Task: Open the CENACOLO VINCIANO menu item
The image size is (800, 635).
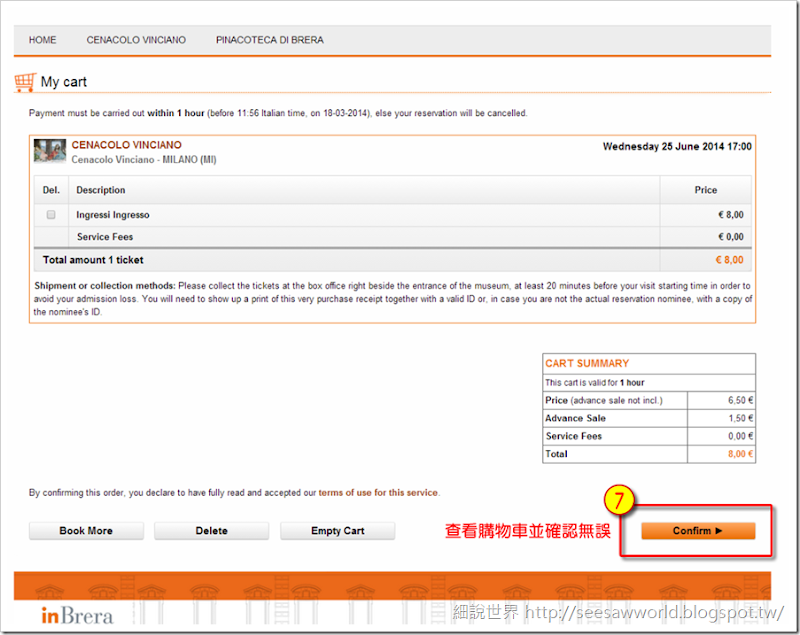Action: point(136,40)
